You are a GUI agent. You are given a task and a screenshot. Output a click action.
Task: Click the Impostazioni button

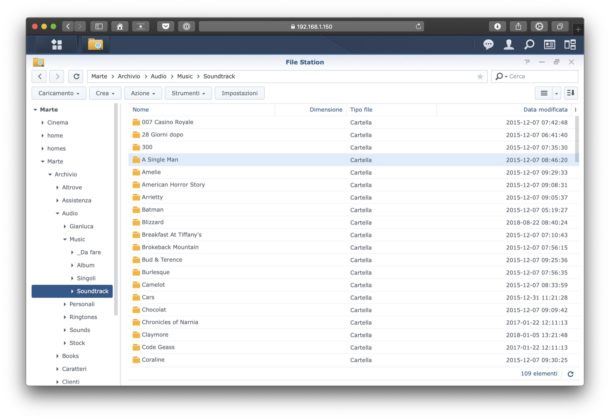point(240,93)
